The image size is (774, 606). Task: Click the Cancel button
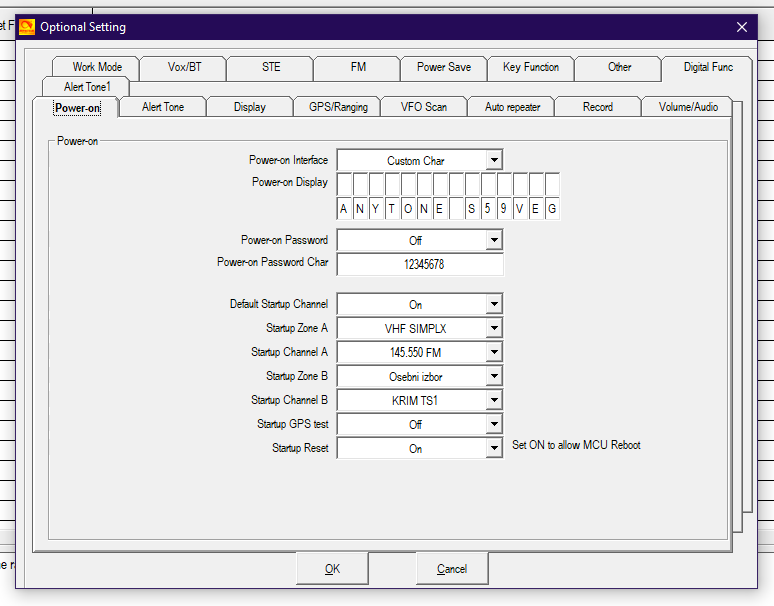point(452,569)
